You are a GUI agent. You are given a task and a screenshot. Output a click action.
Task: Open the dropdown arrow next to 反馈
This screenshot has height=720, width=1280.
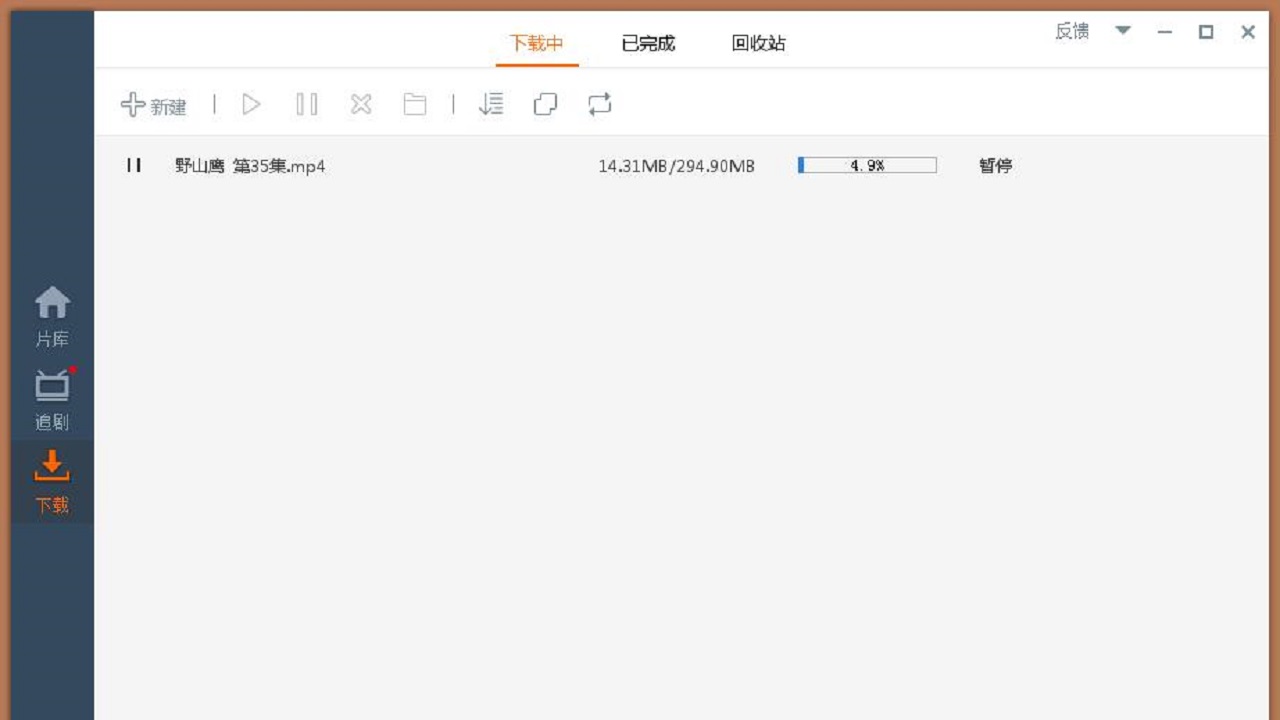[1123, 31]
